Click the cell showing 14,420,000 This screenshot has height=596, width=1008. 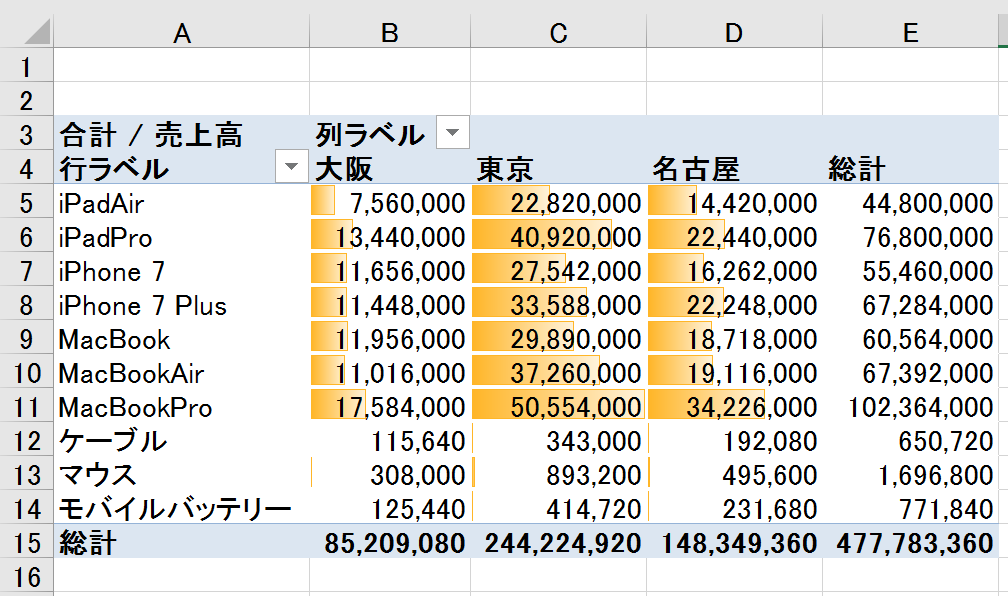[x=734, y=201]
